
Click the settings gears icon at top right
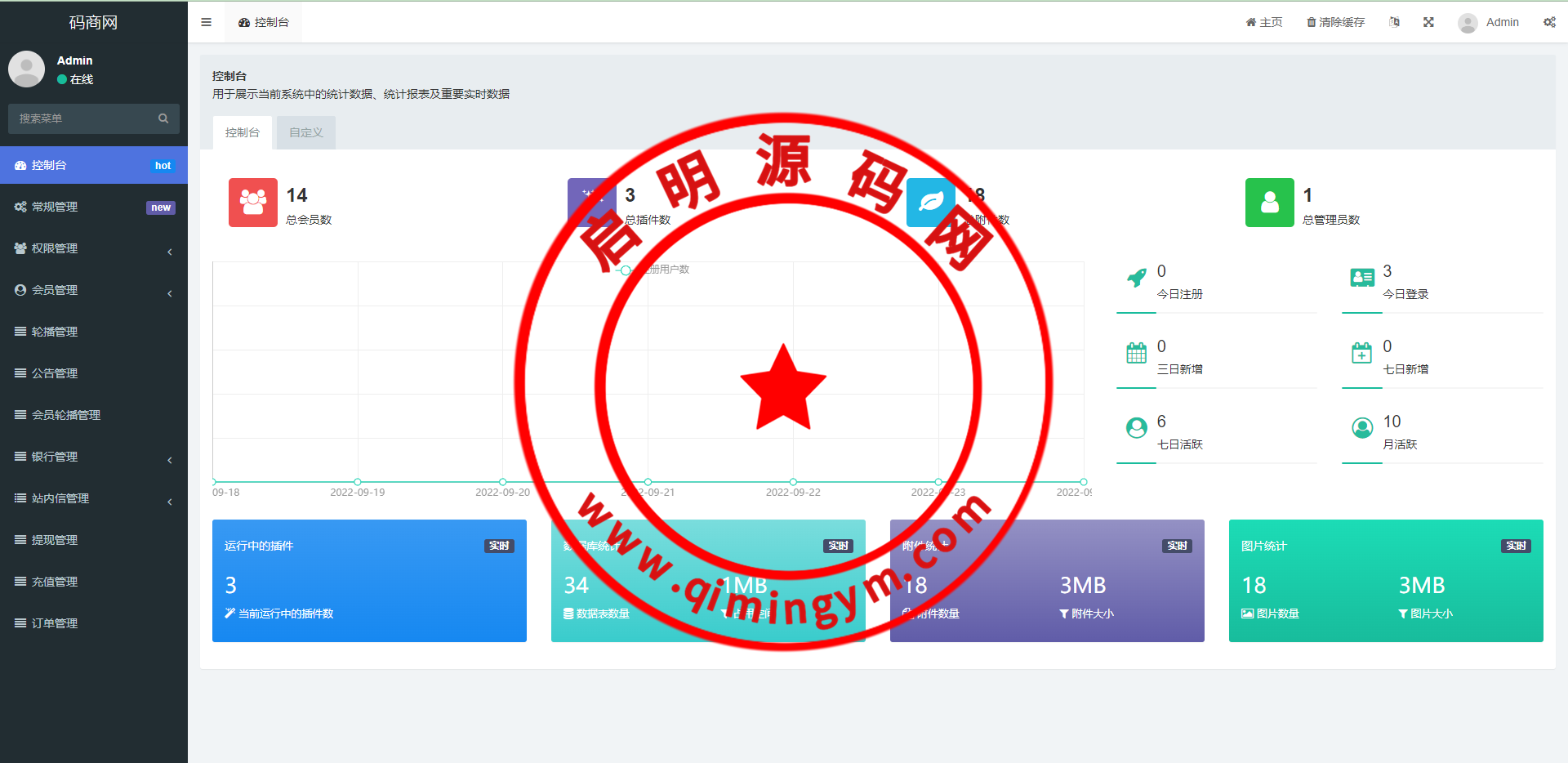[x=1549, y=22]
